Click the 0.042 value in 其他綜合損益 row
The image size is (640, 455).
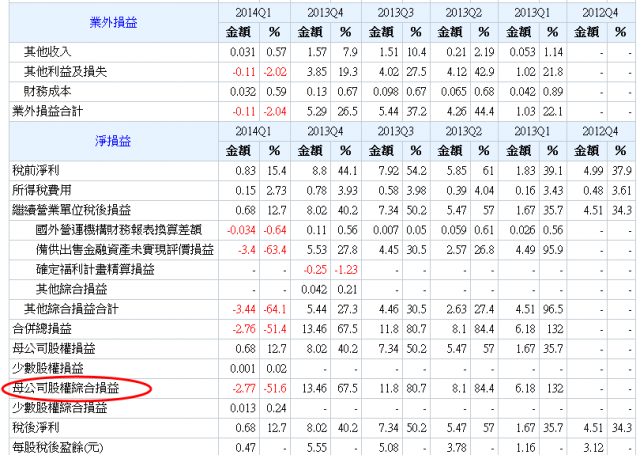coord(314,290)
